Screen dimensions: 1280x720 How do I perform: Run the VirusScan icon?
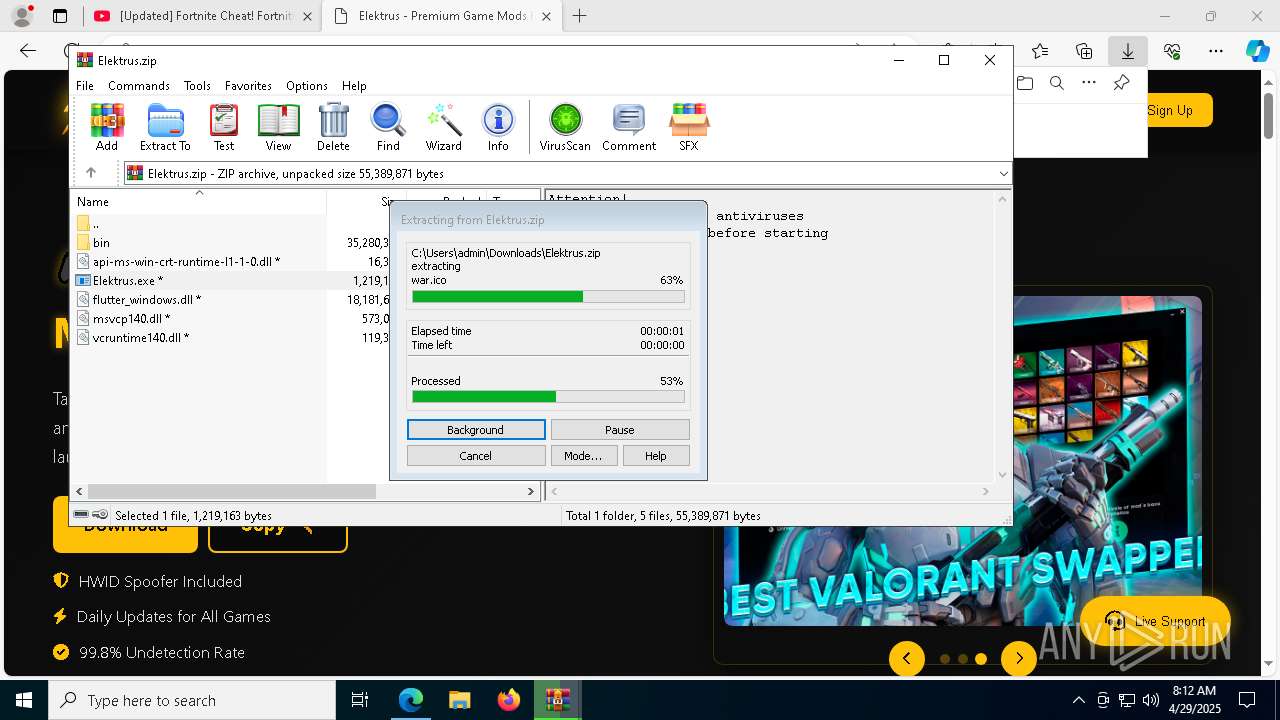(x=565, y=127)
